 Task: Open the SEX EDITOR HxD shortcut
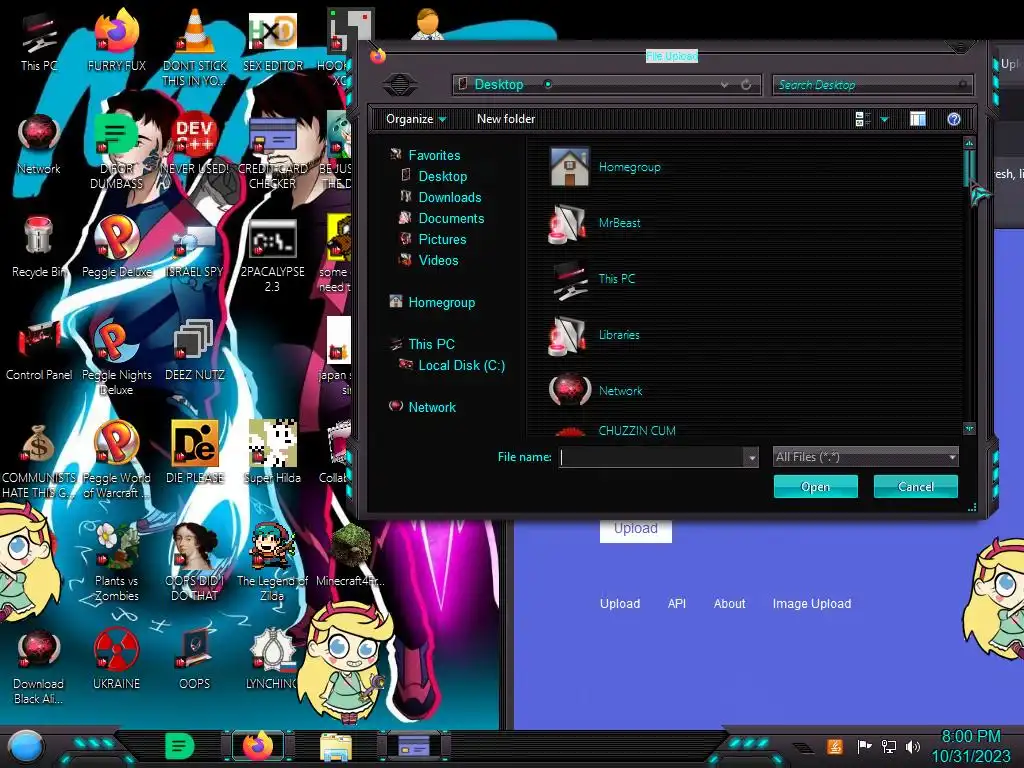272,41
